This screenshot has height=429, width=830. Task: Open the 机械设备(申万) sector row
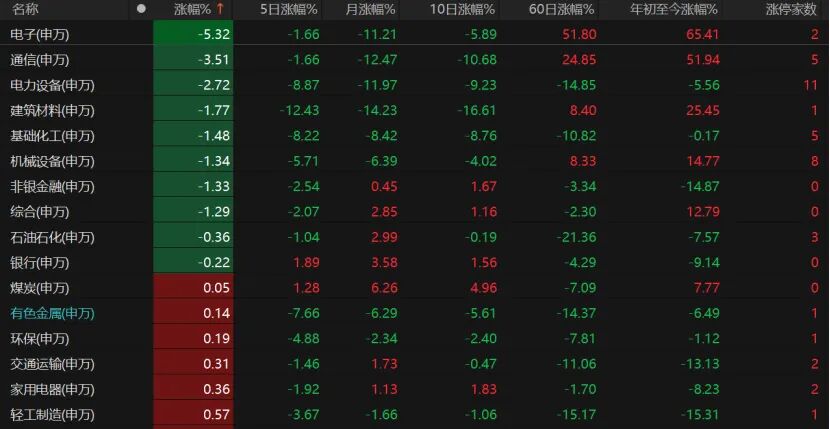pyautogui.click(x=52, y=161)
